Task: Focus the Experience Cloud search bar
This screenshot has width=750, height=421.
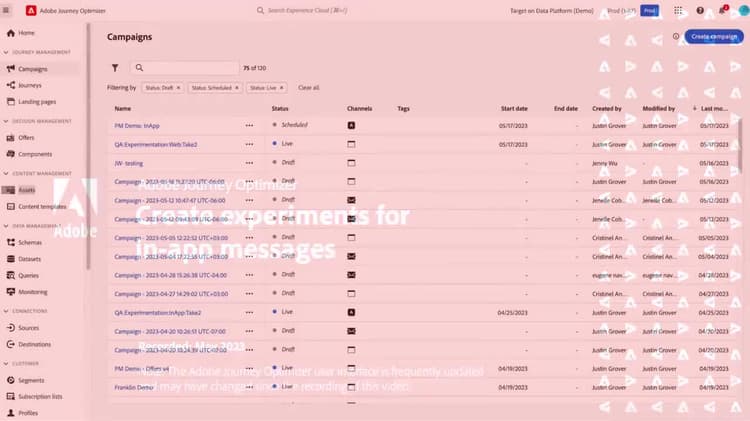Action: tap(306, 10)
